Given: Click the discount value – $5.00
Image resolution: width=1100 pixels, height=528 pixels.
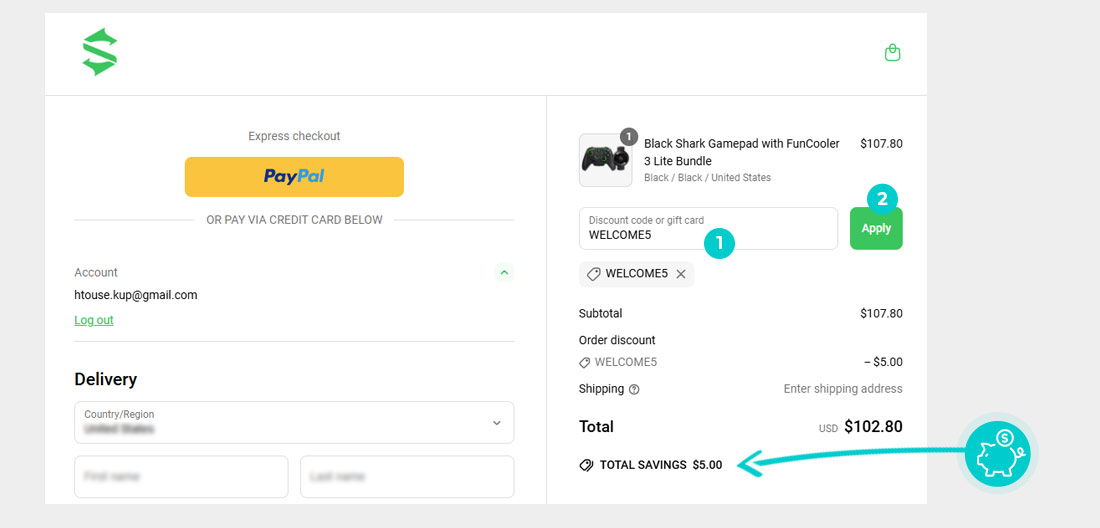Looking at the screenshot, I should (x=883, y=363).
